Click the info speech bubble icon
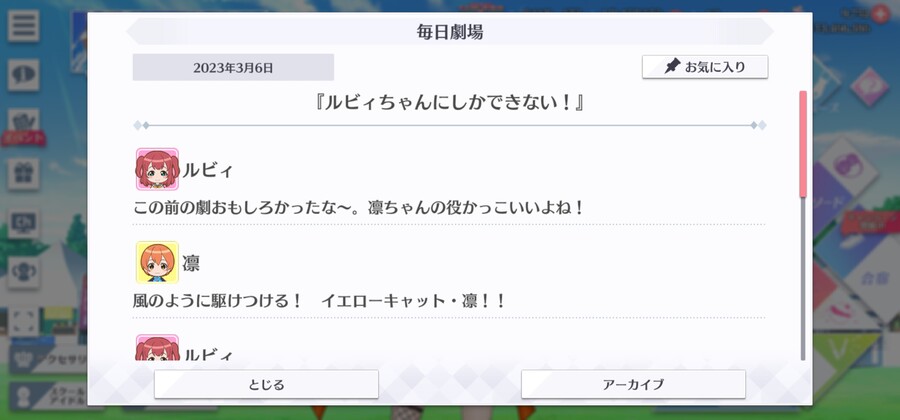900x420 pixels. 24,75
